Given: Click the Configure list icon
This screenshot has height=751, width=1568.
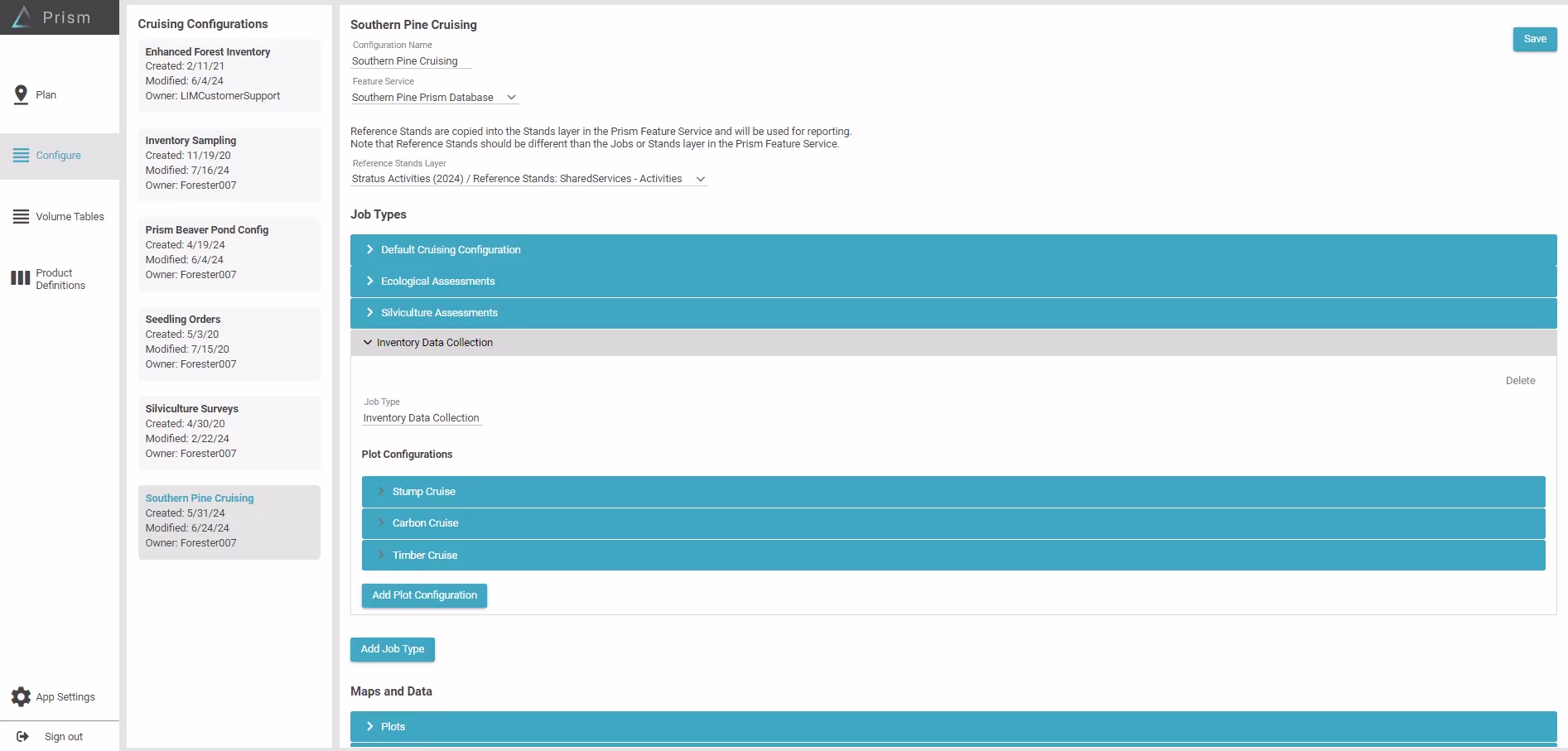Looking at the screenshot, I should point(22,155).
